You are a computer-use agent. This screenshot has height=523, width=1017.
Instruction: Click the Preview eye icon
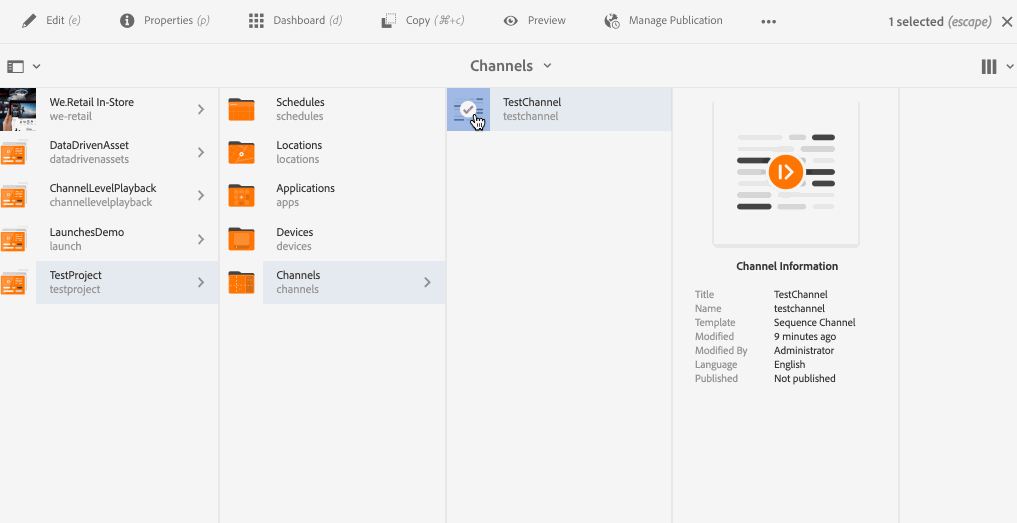(x=511, y=21)
